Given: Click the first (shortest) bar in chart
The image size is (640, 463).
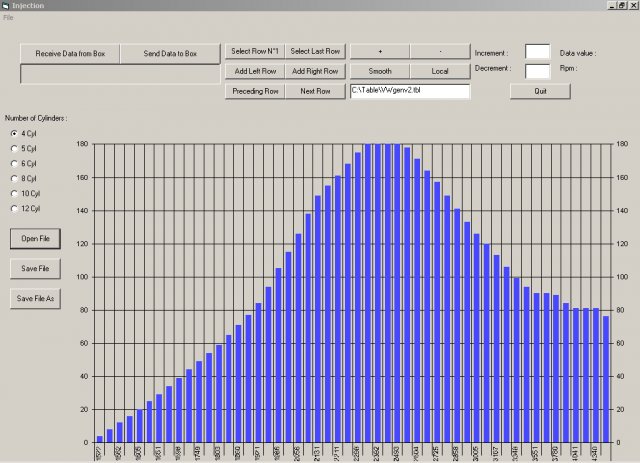Looking at the screenshot, I should click(x=100, y=439).
